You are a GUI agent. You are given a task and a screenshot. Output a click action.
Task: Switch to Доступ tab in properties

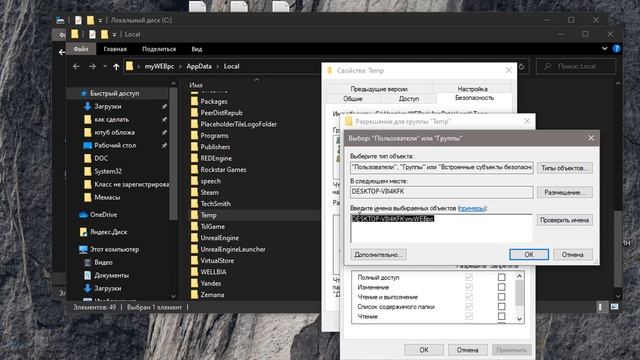409,98
